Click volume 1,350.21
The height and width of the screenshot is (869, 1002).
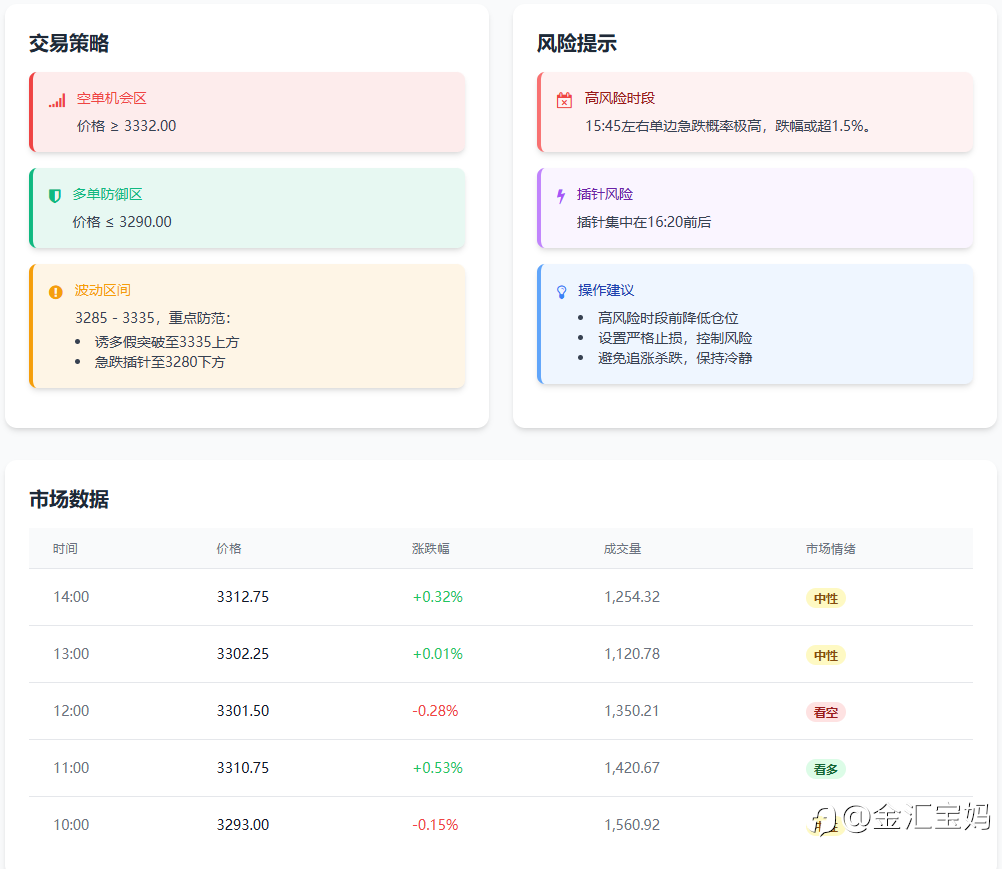pos(632,711)
